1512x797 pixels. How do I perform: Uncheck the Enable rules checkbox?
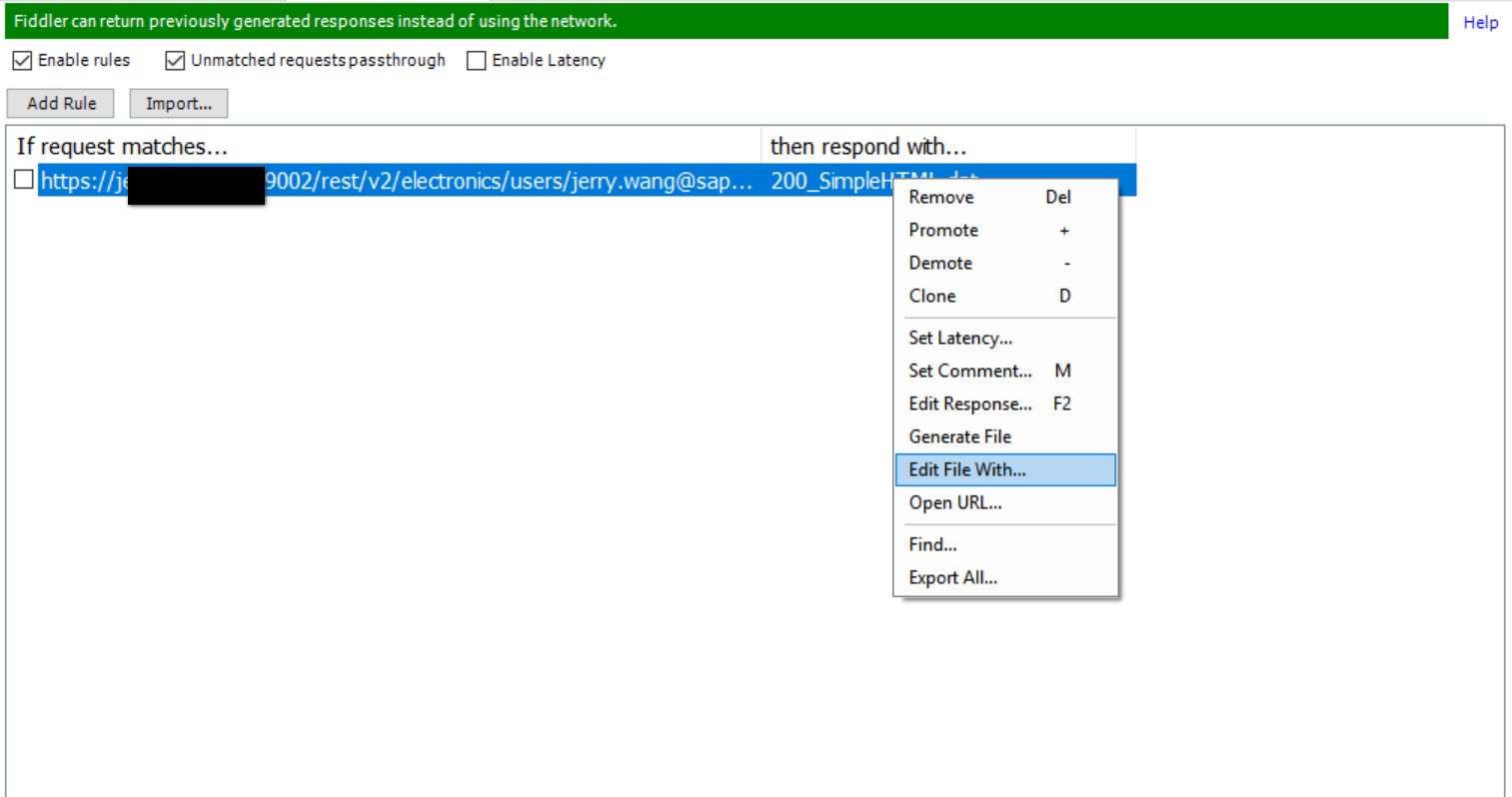22,61
